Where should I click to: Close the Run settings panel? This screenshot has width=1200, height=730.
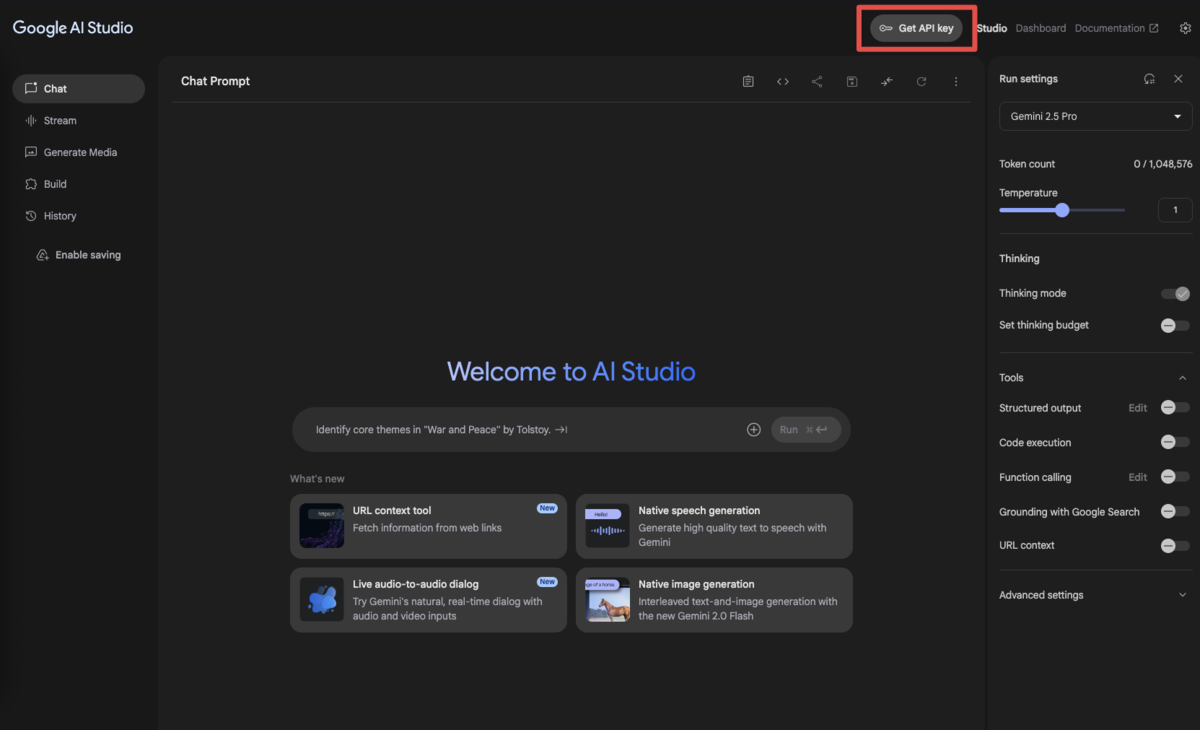1178,79
